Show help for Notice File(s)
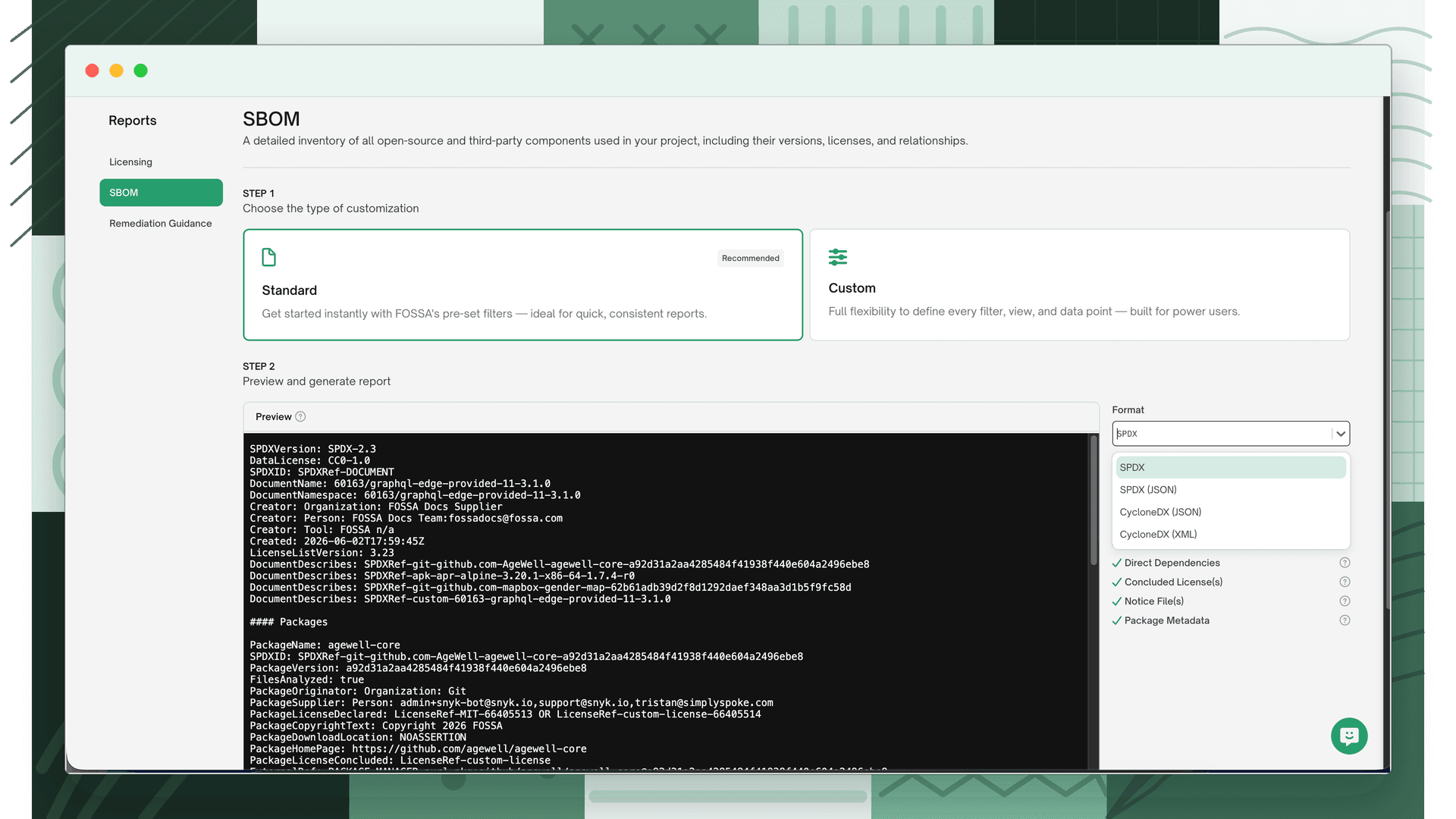The image size is (1456, 819). 1345,601
